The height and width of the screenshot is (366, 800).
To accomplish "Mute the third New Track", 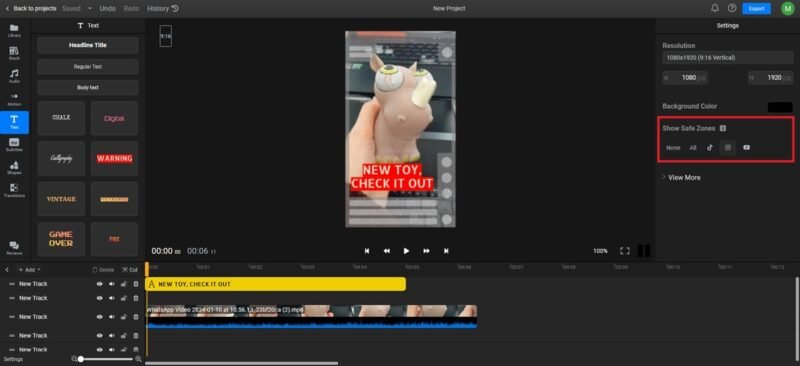I will tap(112, 317).
